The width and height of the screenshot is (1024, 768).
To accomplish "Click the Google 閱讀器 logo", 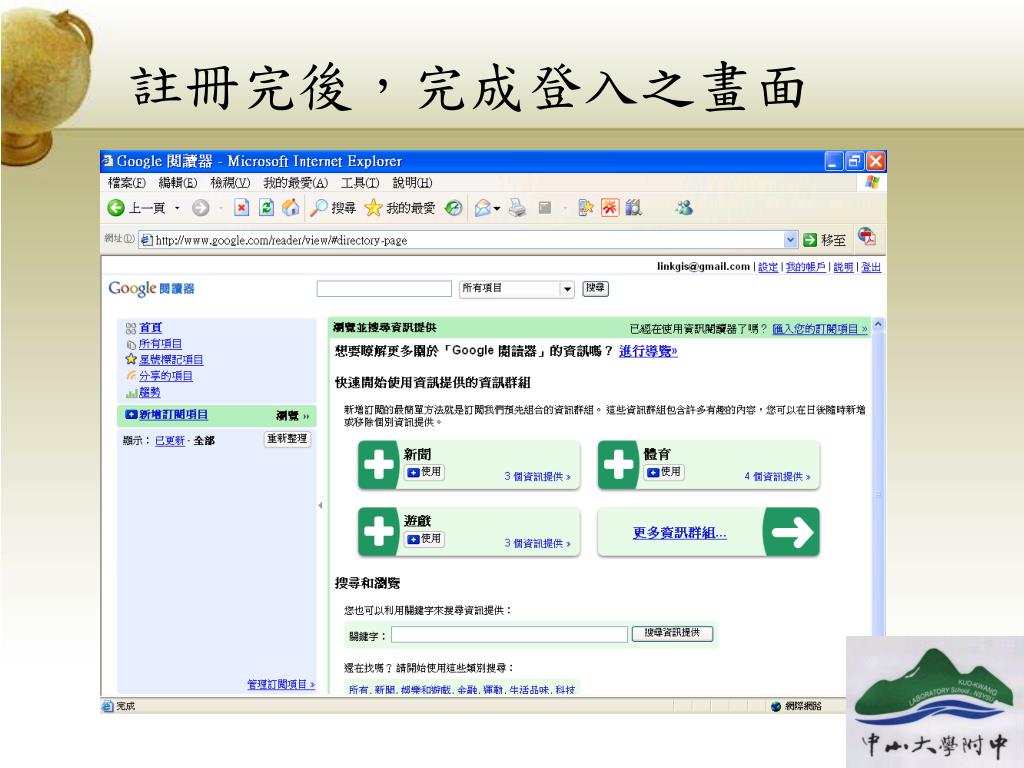I will [152, 289].
